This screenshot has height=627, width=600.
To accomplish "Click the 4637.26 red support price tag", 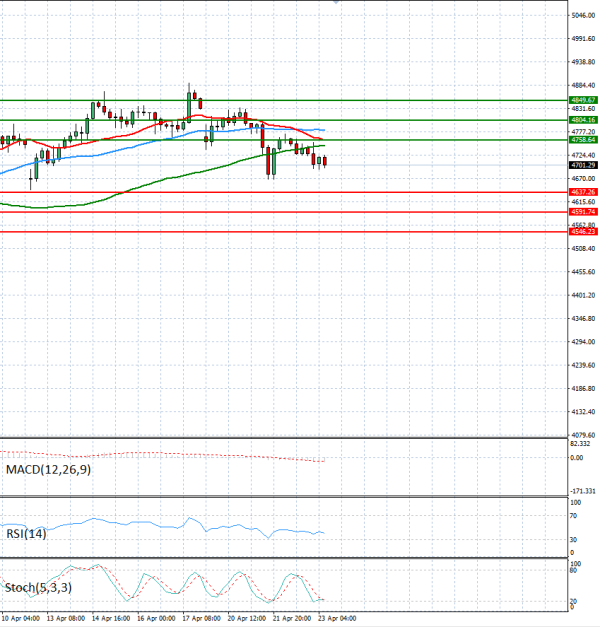I will pyautogui.click(x=583, y=191).
